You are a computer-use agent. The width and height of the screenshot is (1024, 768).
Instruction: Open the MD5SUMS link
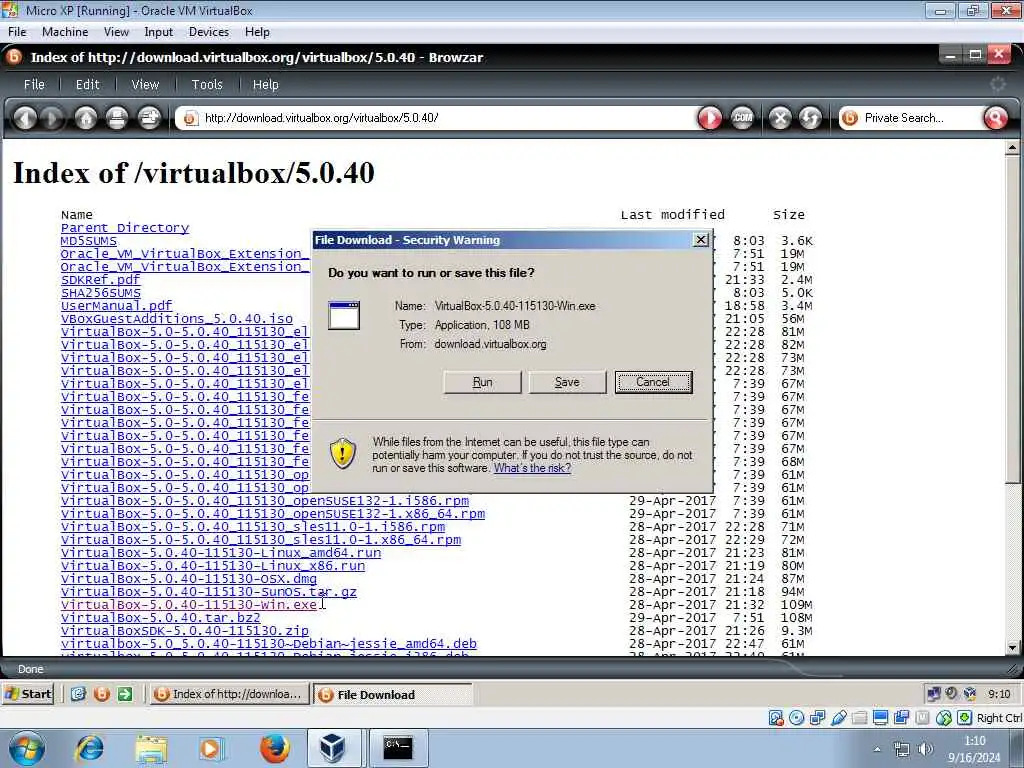pyautogui.click(x=89, y=241)
